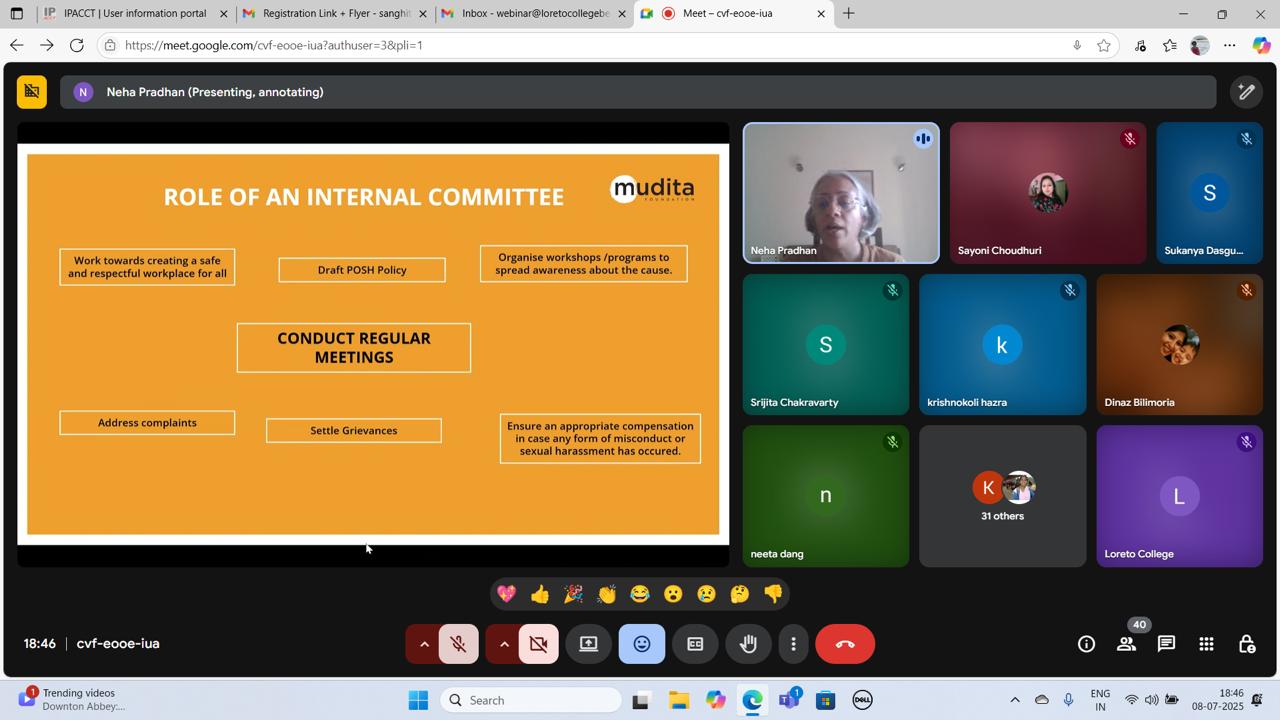Send the thumbs up emoji reaction

540,594
